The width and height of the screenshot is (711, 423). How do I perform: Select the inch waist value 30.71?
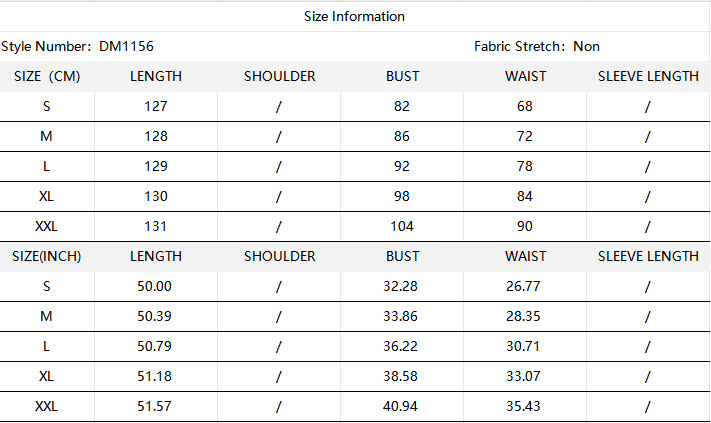525,346
